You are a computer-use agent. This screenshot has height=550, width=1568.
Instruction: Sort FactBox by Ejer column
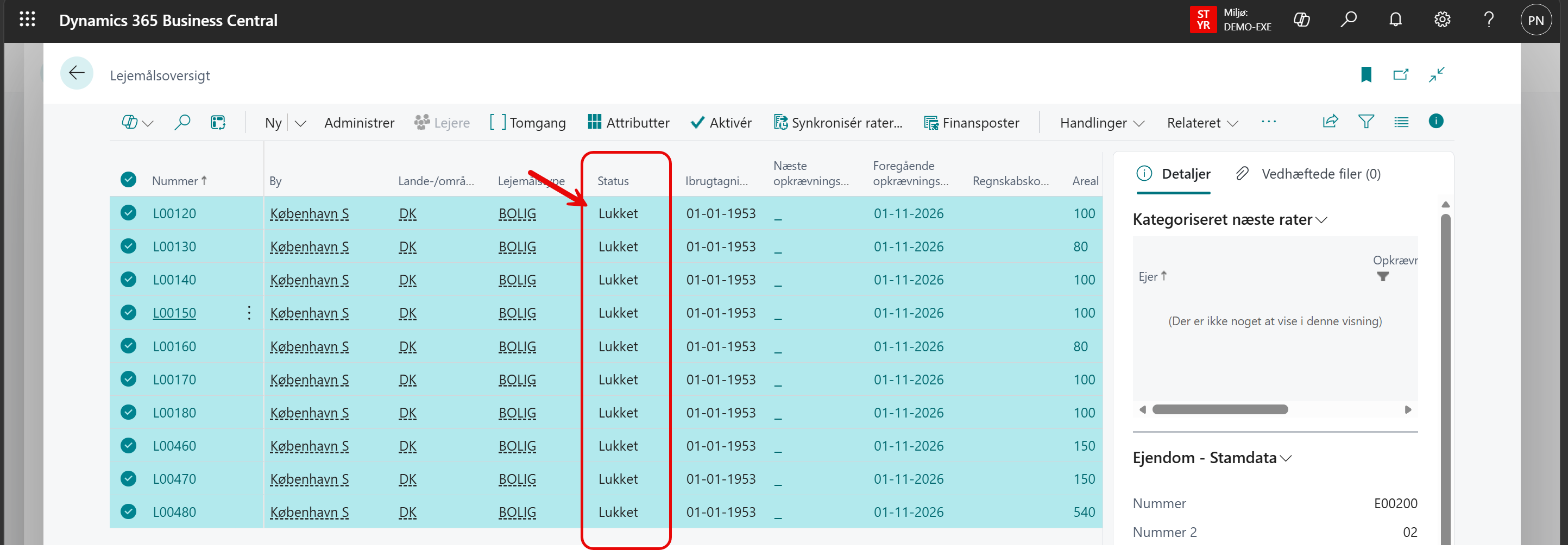click(1153, 276)
